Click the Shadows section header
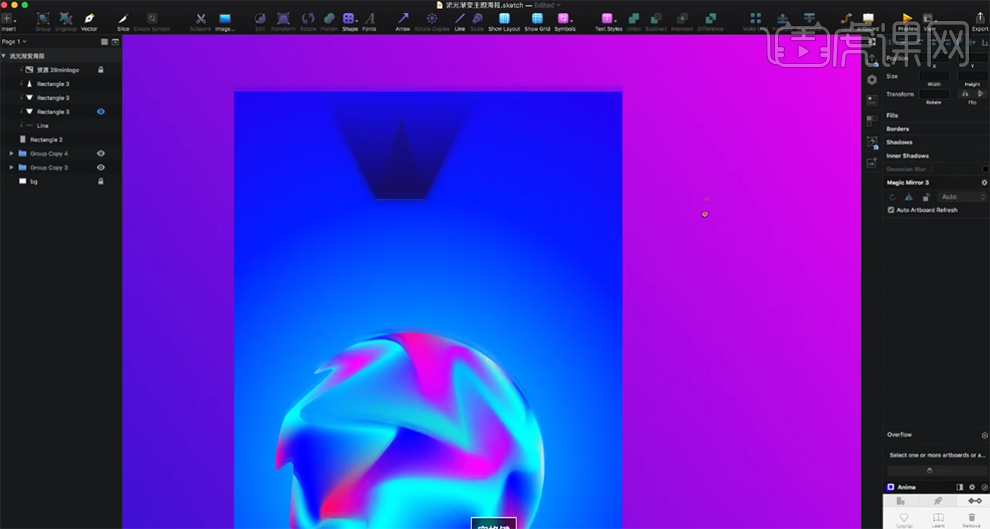Viewport: 990px width, 529px height. click(x=899, y=142)
